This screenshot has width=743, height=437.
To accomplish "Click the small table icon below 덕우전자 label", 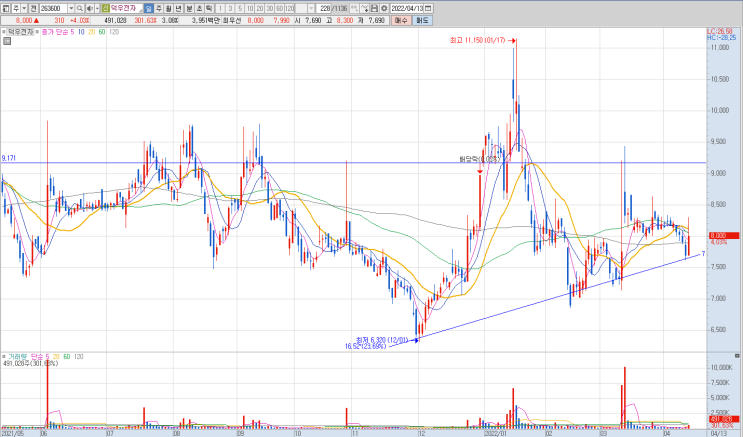I will click(x=7, y=41).
